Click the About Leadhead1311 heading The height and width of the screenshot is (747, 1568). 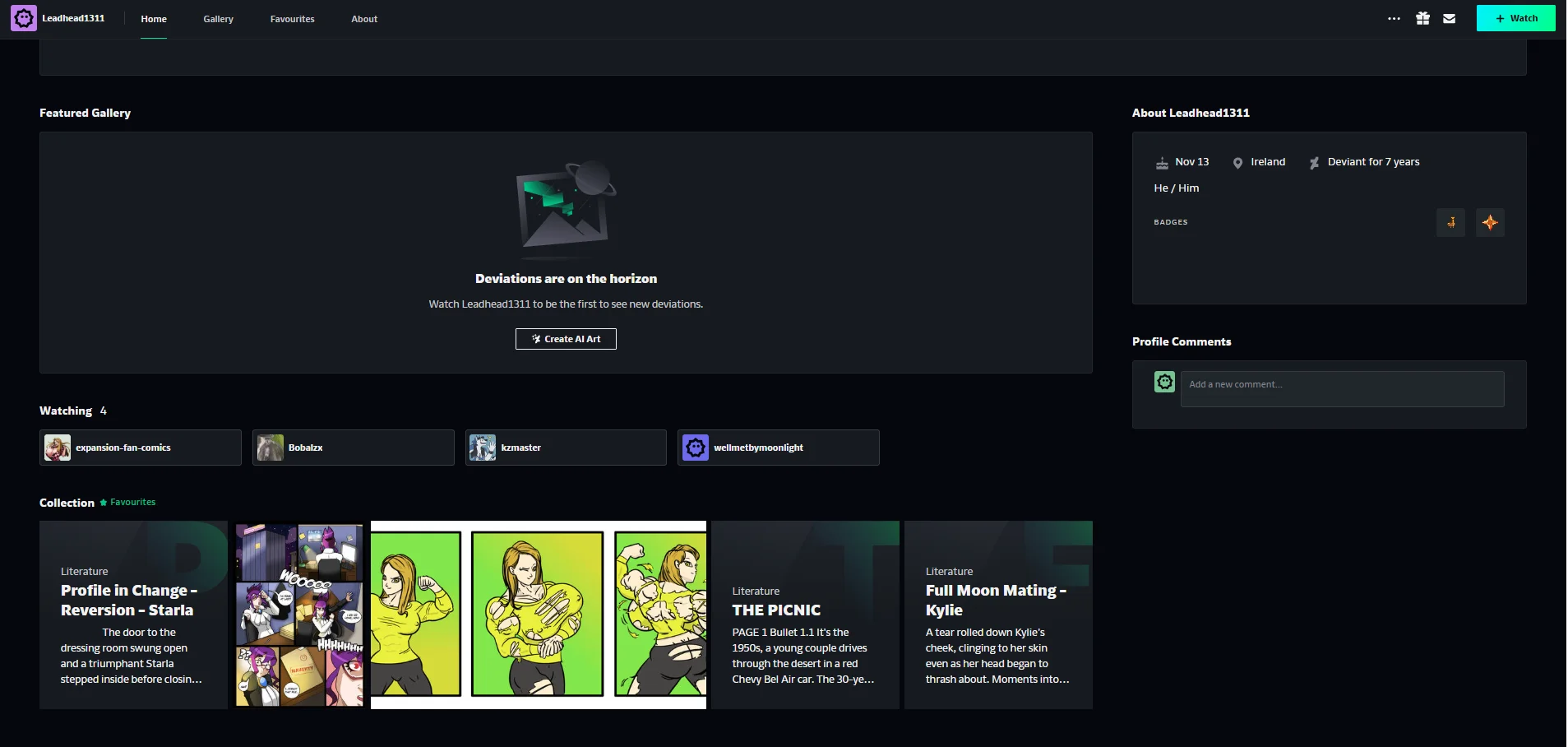1191,113
